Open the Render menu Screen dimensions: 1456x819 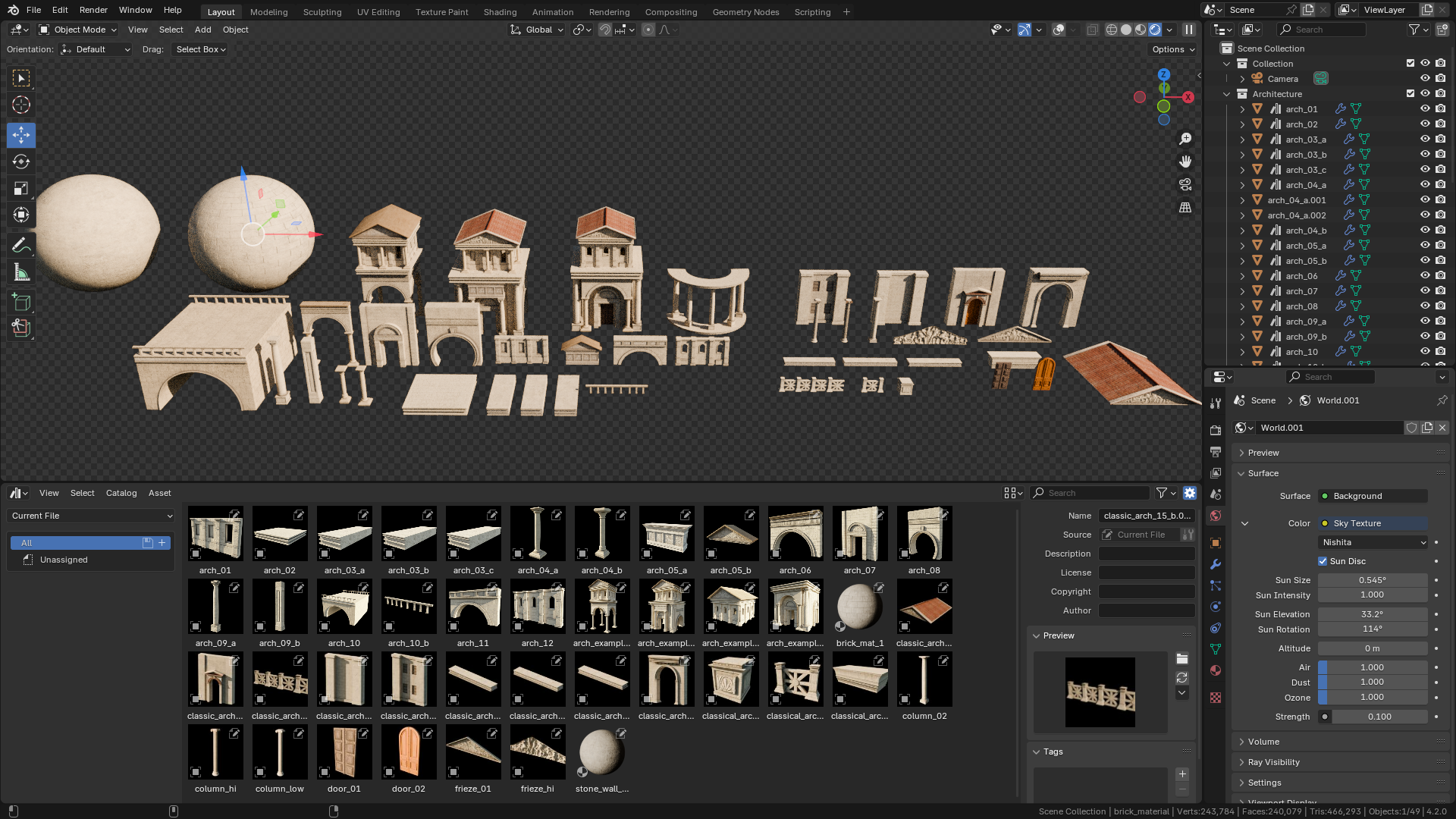(93, 10)
